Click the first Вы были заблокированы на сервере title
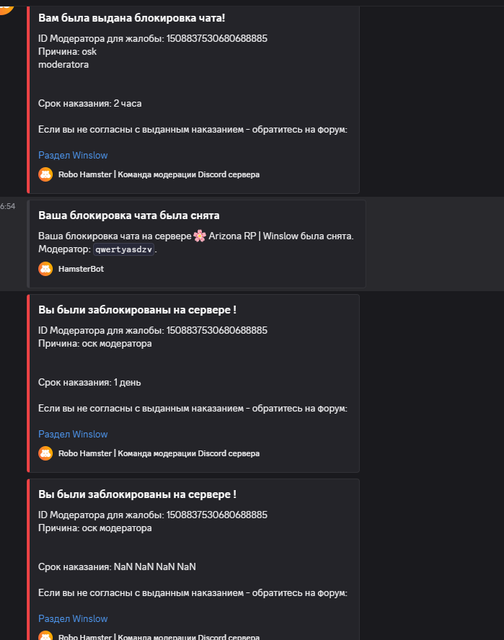This screenshot has width=504, height=640. click(137, 310)
